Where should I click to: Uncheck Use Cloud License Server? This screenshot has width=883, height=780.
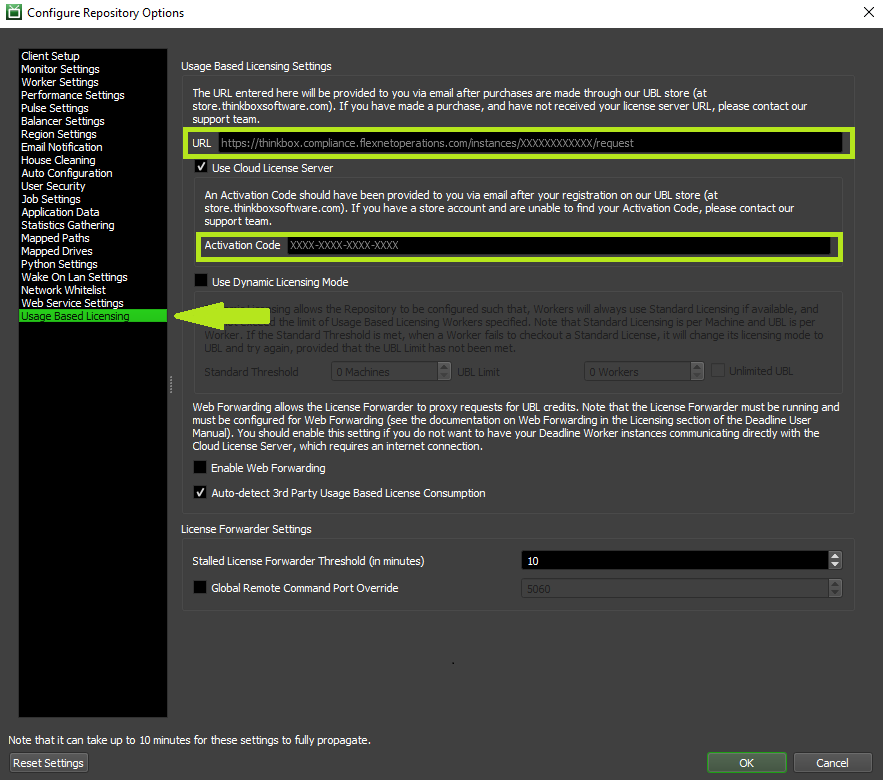tap(201, 167)
